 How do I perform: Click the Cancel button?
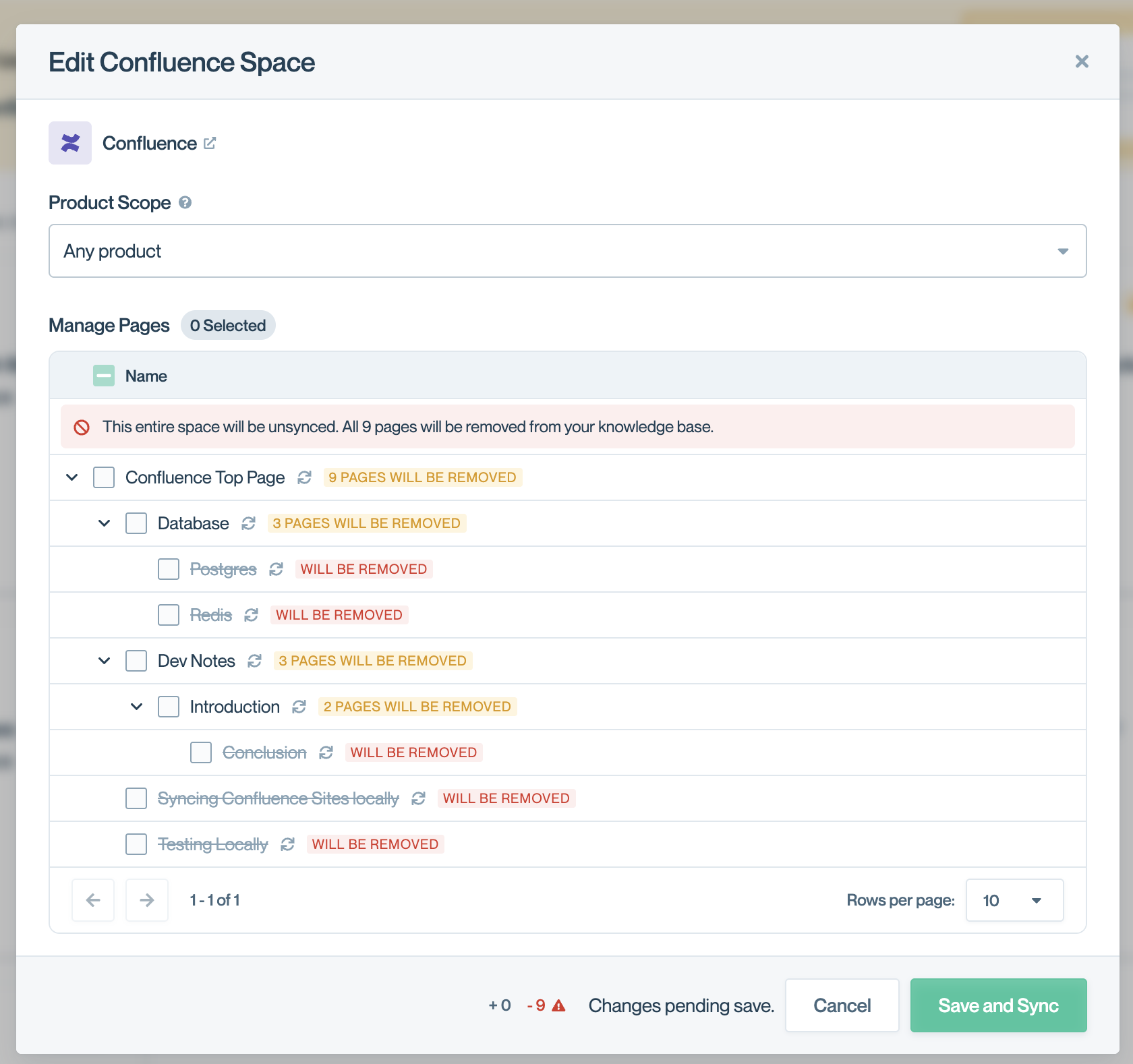[x=842, y=1005]
